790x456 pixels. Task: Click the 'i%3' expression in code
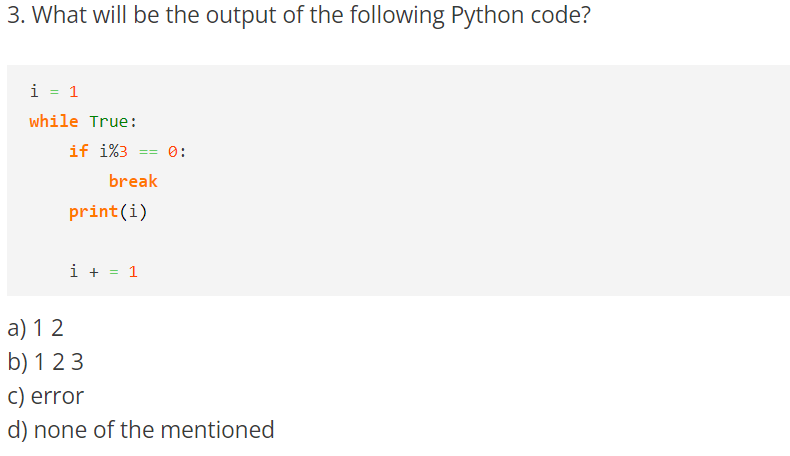[x=113, y=151]
